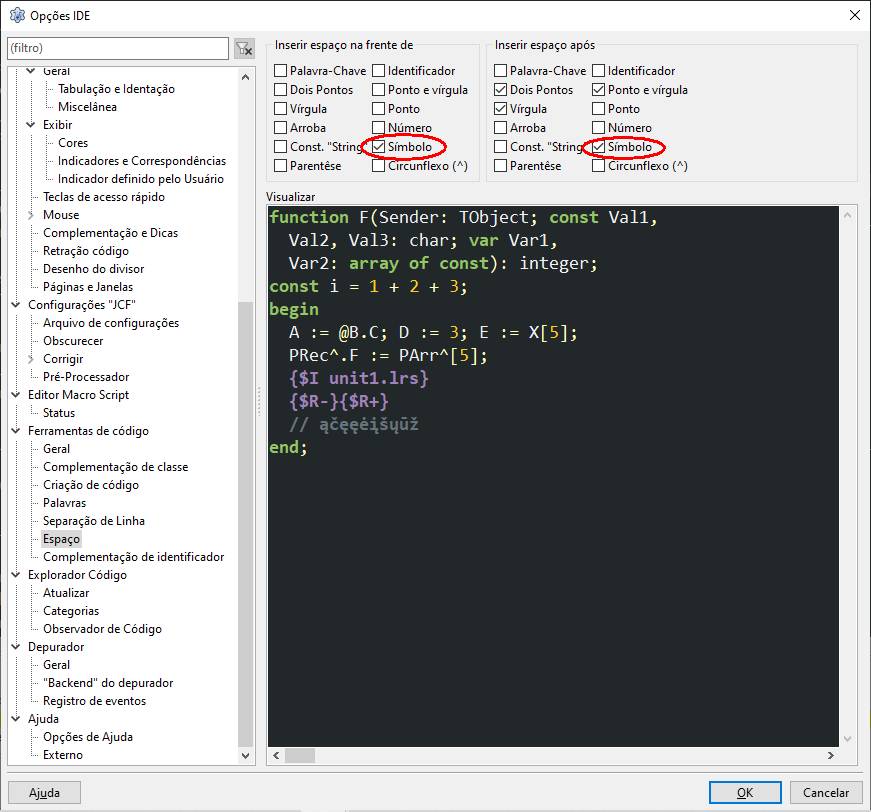
Task: Click the preview horizontal scroll right arrow
Action: tap(830, 755)
